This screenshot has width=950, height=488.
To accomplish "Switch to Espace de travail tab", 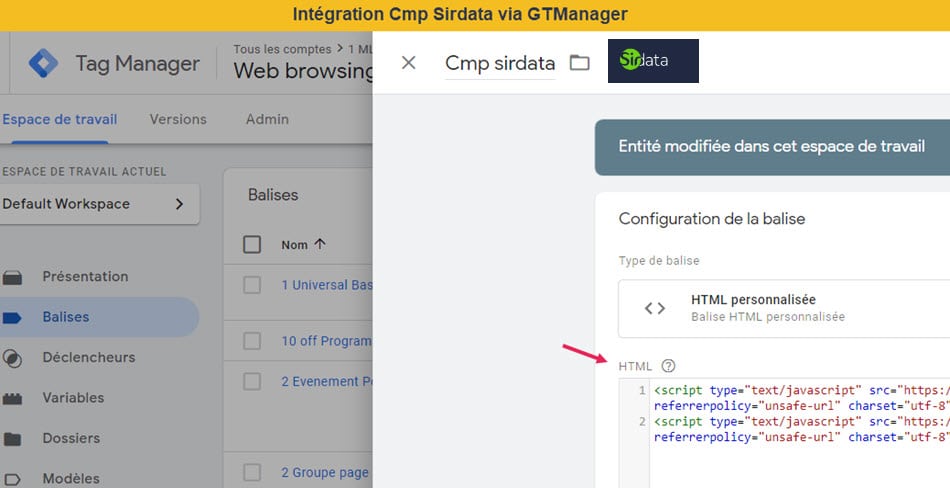I will 59,119.
